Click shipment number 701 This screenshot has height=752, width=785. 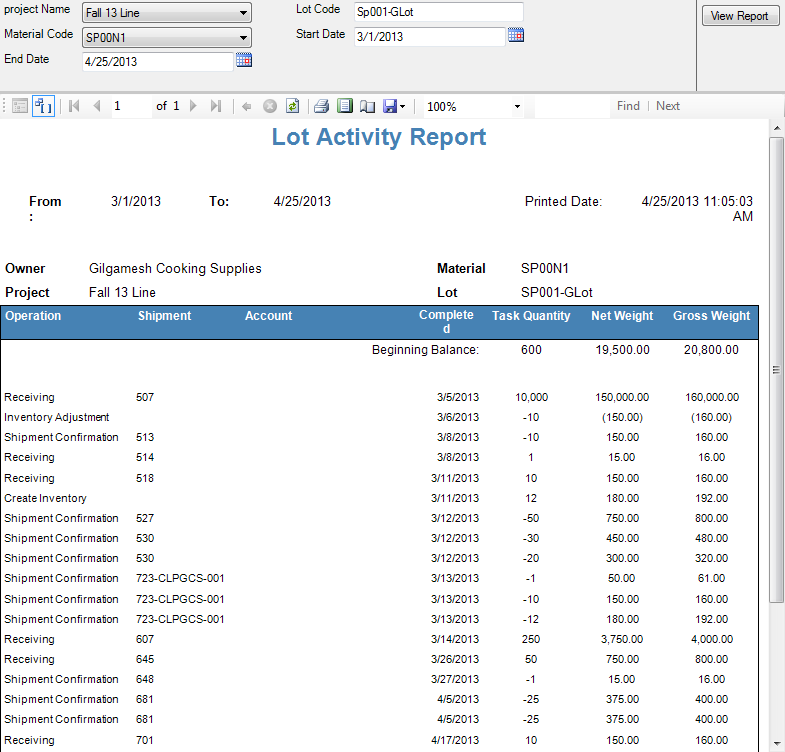pos(145,740)
